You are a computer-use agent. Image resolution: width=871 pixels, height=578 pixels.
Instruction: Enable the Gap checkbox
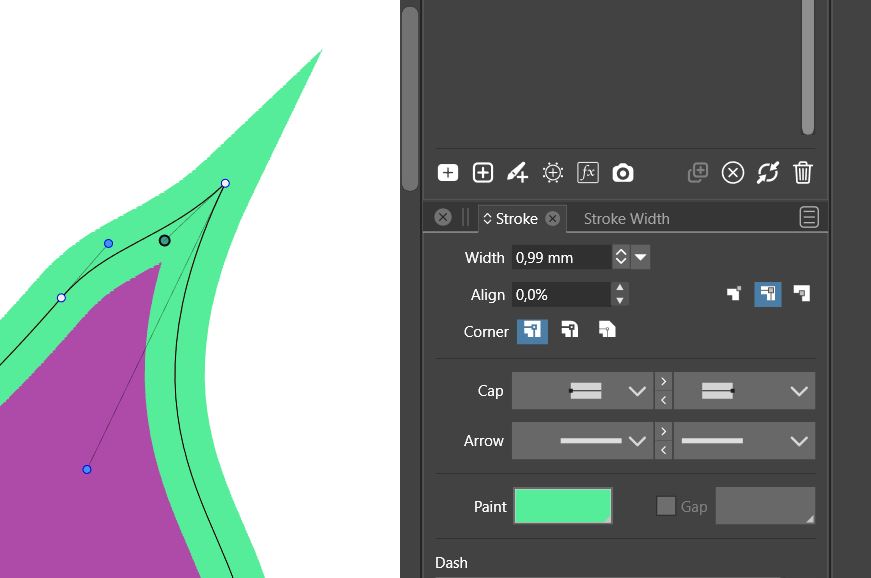pyautogui.click(x=666, y=506)
